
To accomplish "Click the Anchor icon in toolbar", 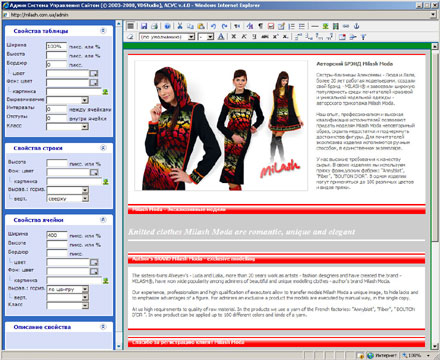I will pyautogui.click(x=356, y=26).
